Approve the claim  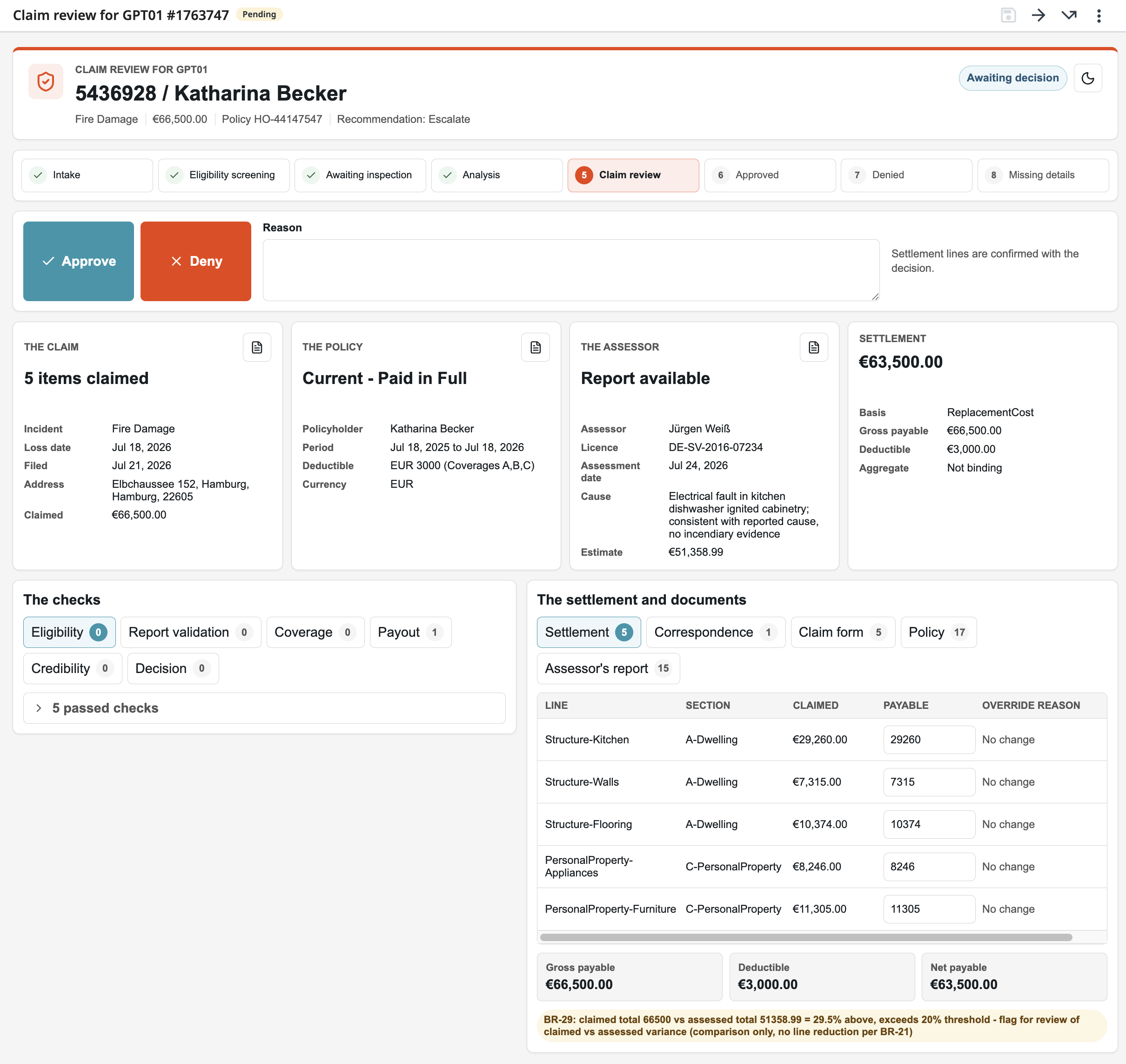[79, 261]
